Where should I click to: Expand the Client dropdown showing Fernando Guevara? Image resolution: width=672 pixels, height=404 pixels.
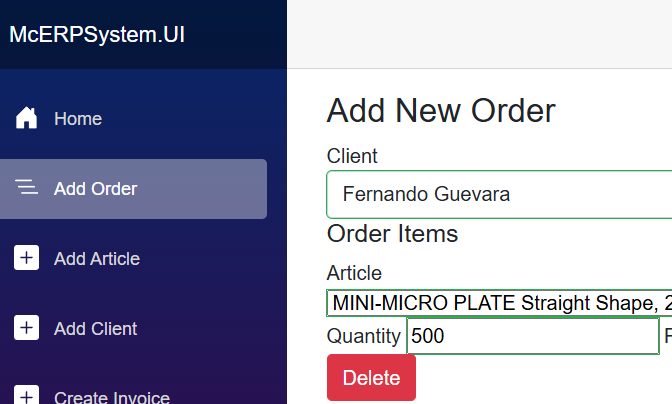500,194
